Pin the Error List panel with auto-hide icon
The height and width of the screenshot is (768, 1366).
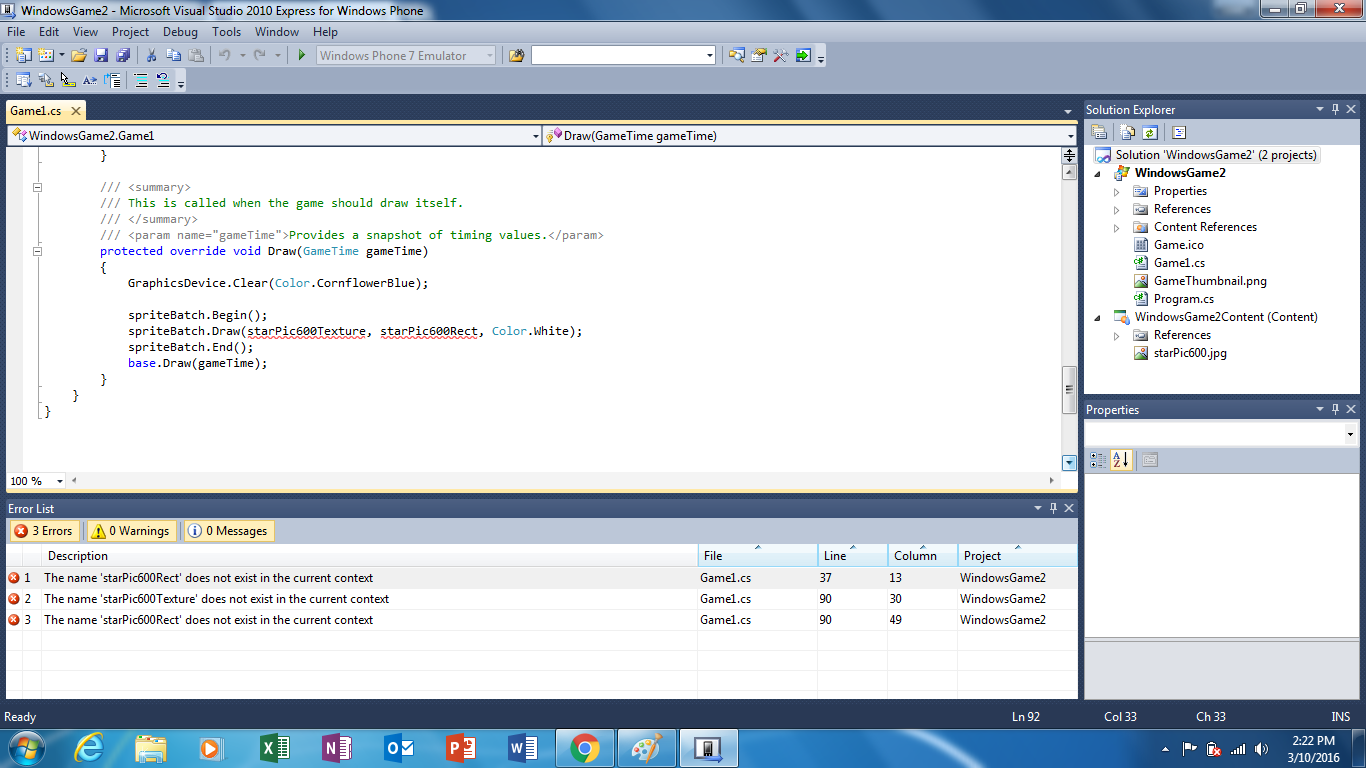click(x=1052, y=508)
